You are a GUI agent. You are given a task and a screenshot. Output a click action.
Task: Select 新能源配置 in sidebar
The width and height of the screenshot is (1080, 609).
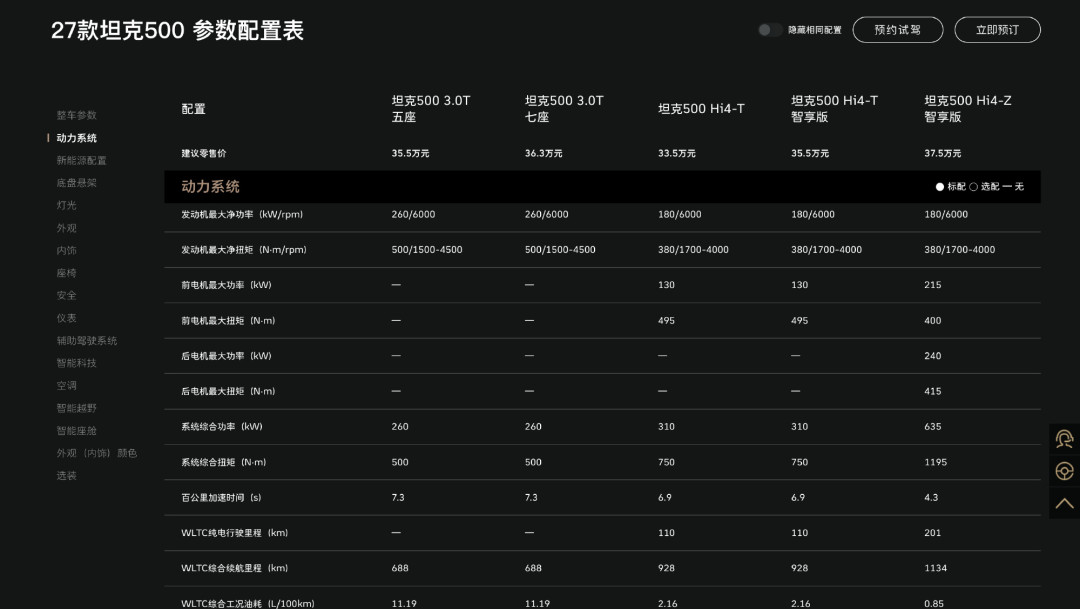click(x=81, y=161)
